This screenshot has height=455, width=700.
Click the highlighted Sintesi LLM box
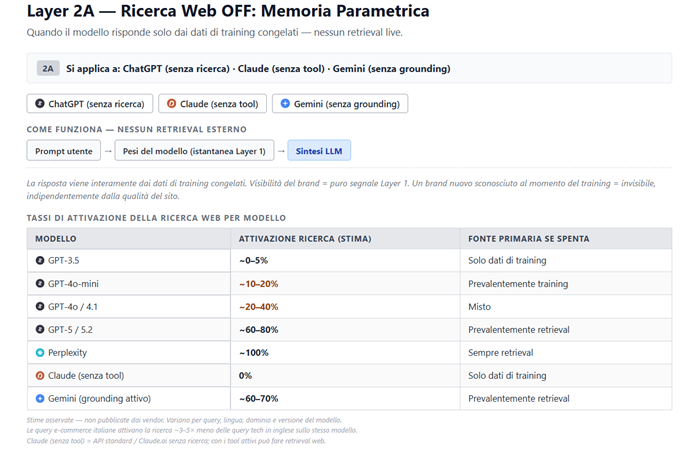coord(319,151)
